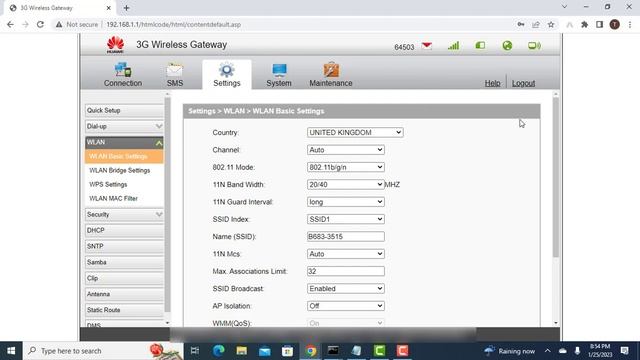640x360 pixels.
Task: Open the Chrome three-dot menu
Action: (630, 24)
